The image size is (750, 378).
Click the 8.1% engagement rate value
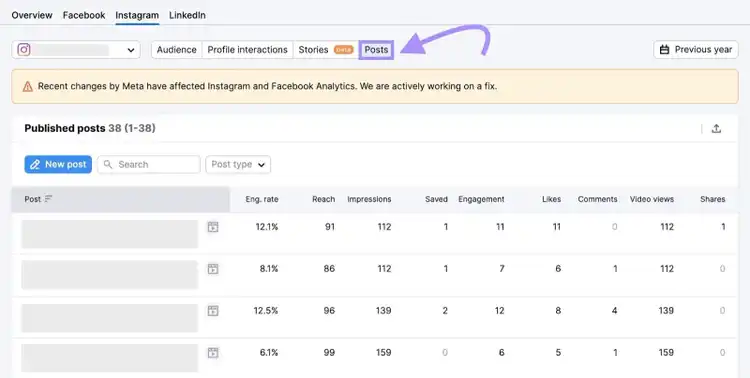pyautogui.click(x=269, y=269)
